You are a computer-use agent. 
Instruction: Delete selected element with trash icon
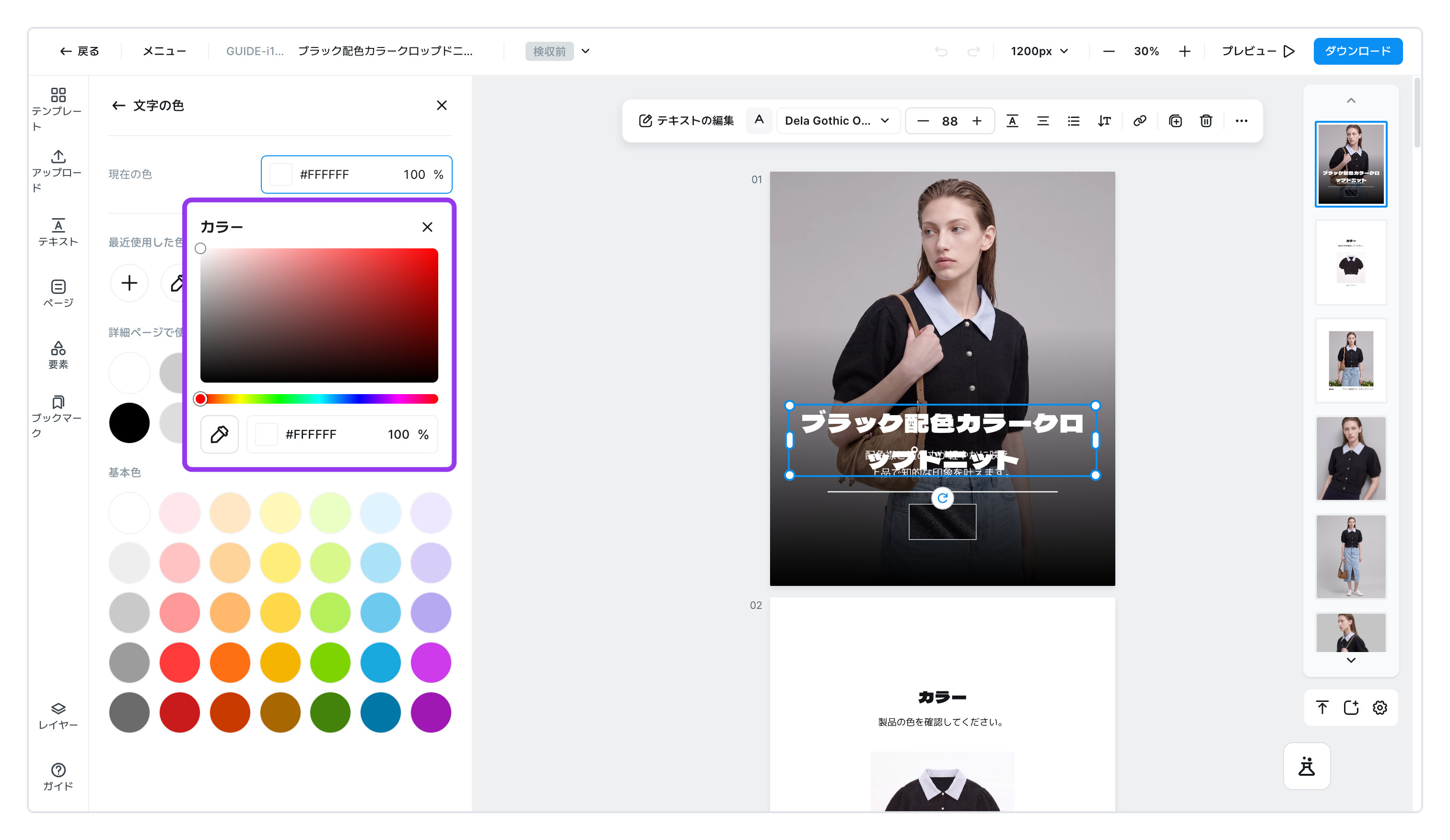coord(1205,121)
